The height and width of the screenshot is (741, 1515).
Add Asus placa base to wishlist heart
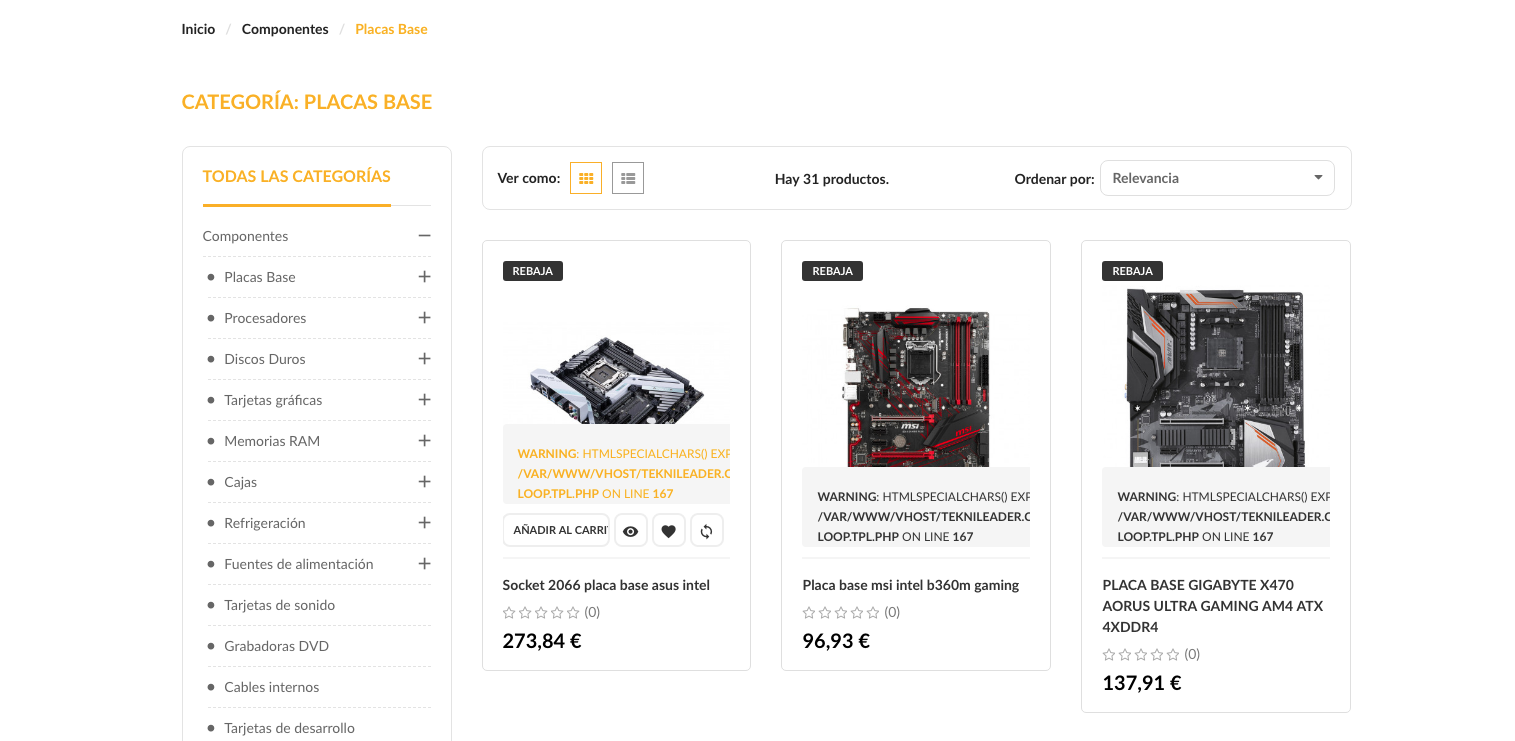point(668,531)
